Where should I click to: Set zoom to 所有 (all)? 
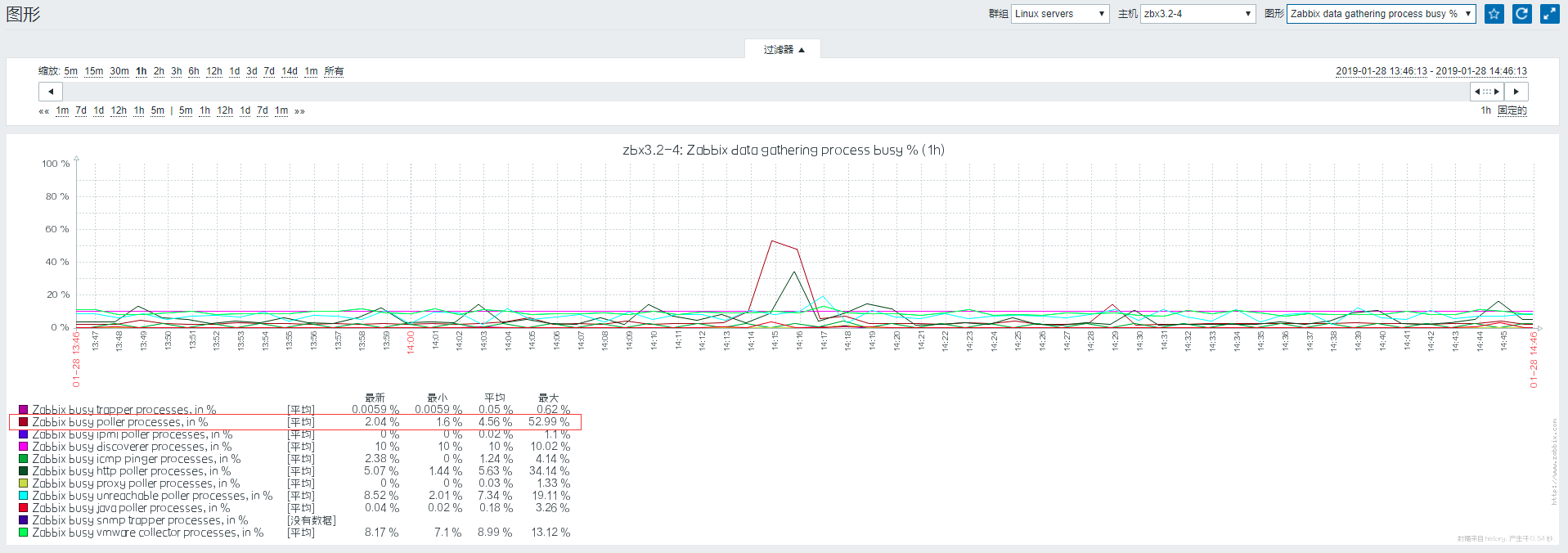(334, 71)
